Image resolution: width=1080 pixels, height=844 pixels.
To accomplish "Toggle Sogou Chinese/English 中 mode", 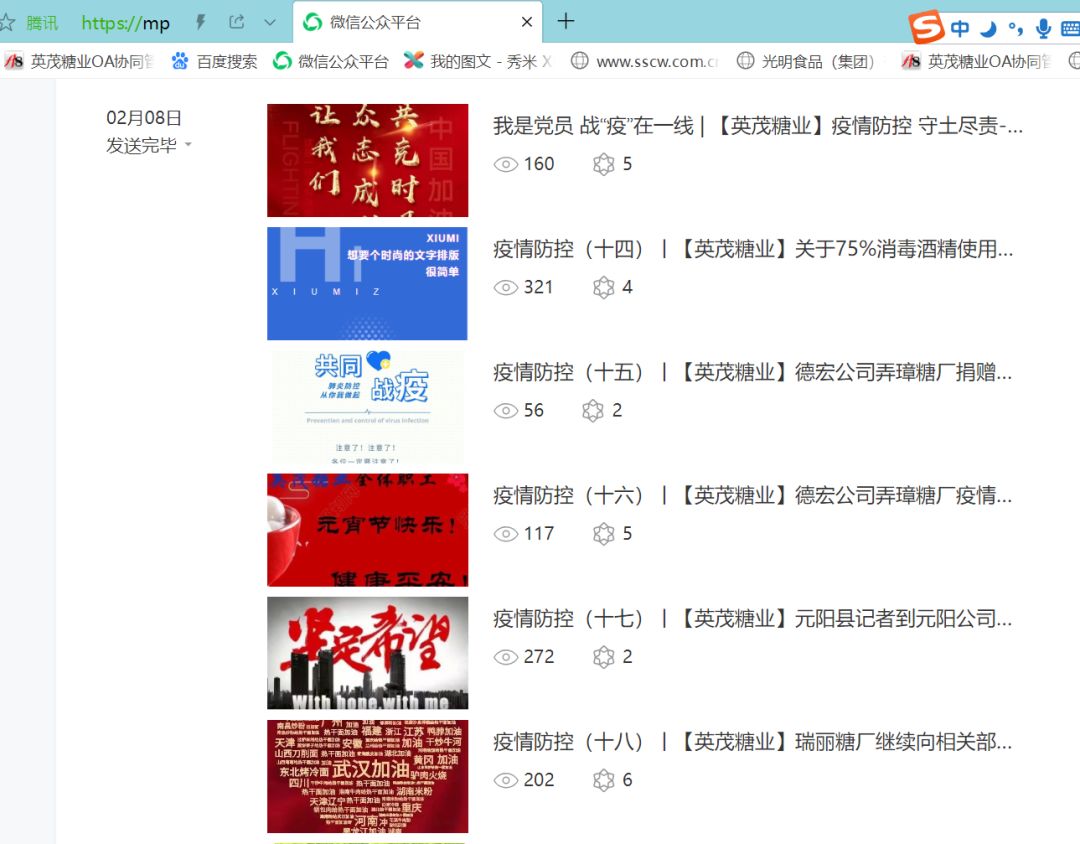I will [x=960, y=28].
